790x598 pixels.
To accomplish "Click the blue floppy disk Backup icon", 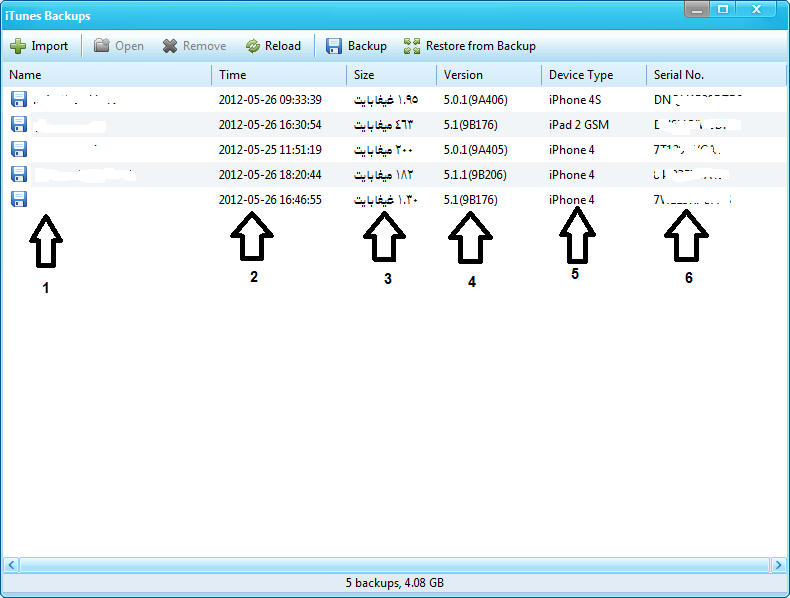I will tap(334, 46).
